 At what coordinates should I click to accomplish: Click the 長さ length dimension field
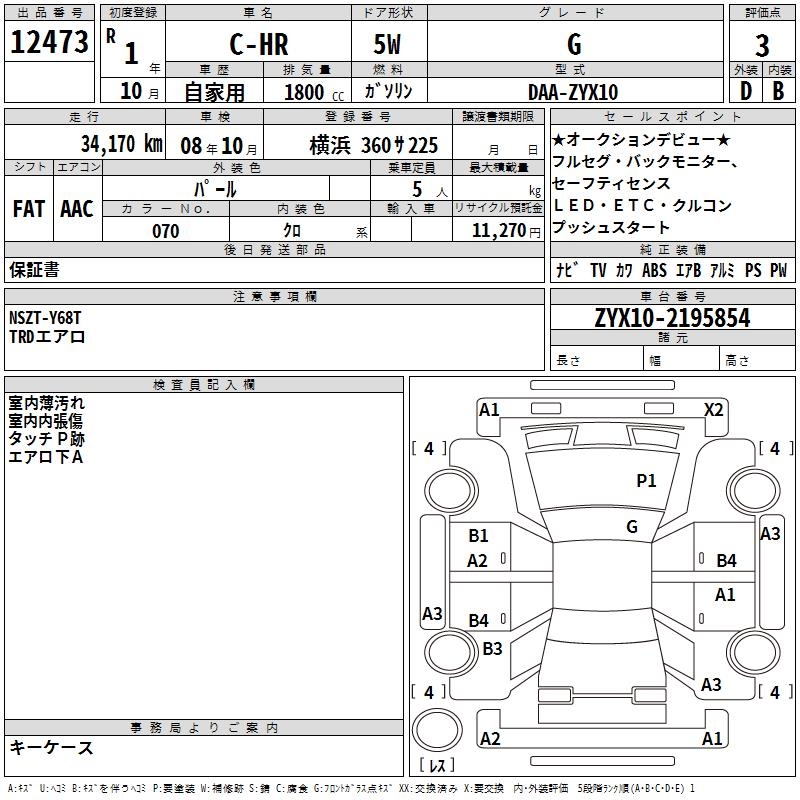(596, 360)
